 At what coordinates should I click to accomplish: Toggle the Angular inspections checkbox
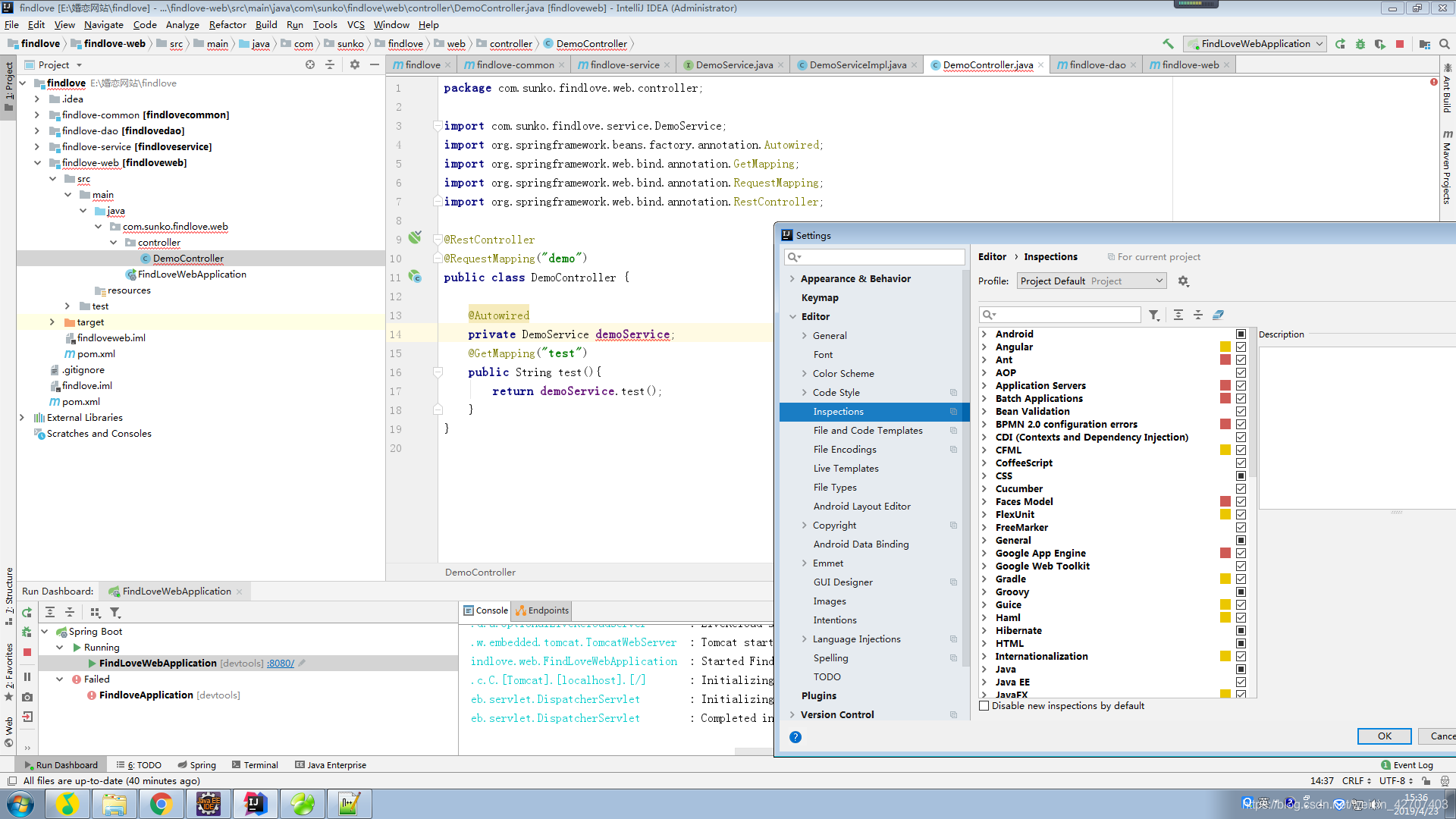tap(1241, 347)
